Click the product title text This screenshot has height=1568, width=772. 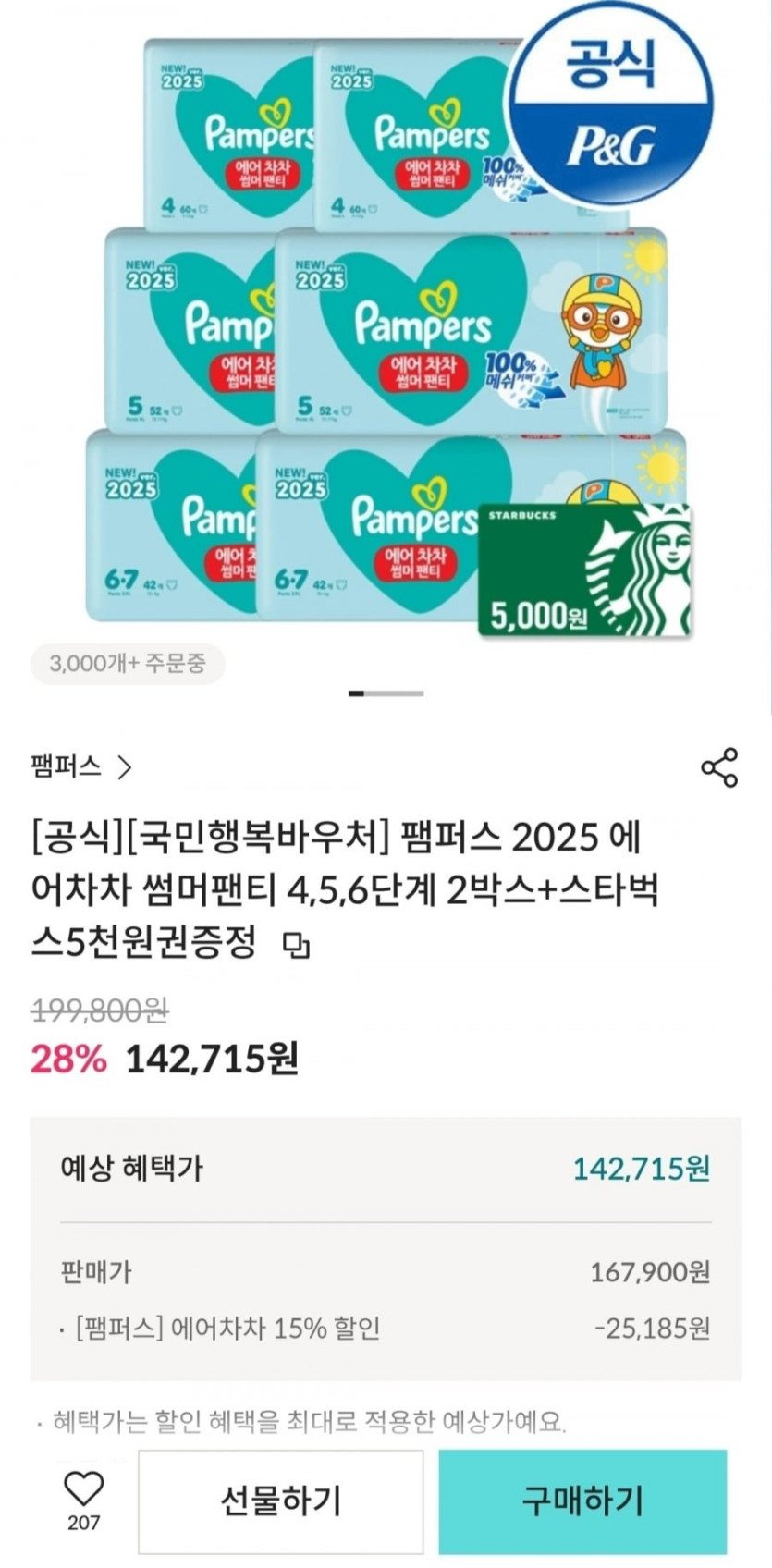click(342, 889)
